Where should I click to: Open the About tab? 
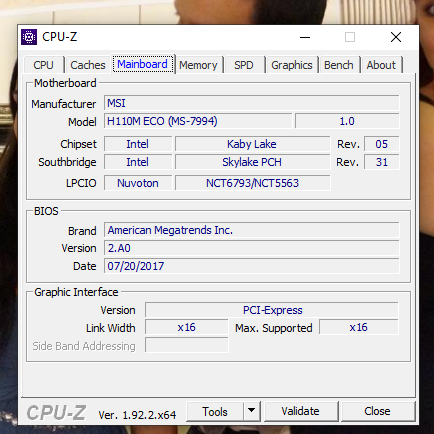click(x=381, y=65)
